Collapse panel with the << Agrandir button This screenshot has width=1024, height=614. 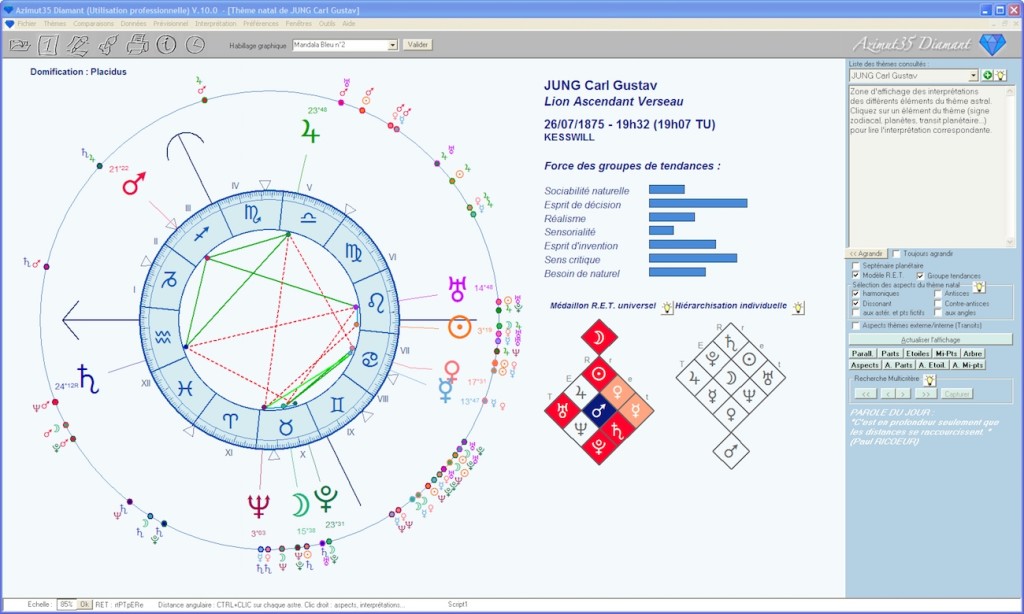point(864,253)
